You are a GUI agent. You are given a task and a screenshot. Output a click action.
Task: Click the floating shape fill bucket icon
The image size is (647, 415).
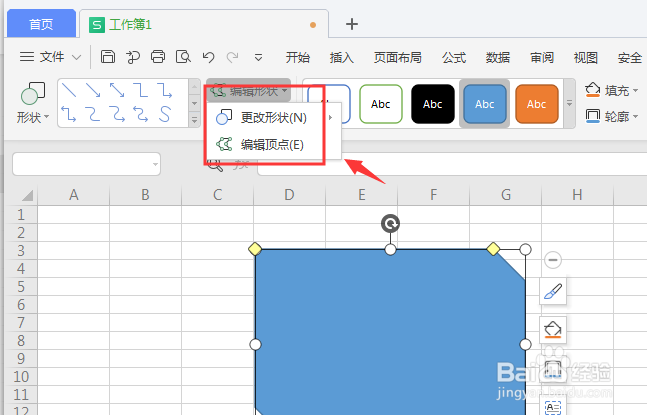click(553, 330)
